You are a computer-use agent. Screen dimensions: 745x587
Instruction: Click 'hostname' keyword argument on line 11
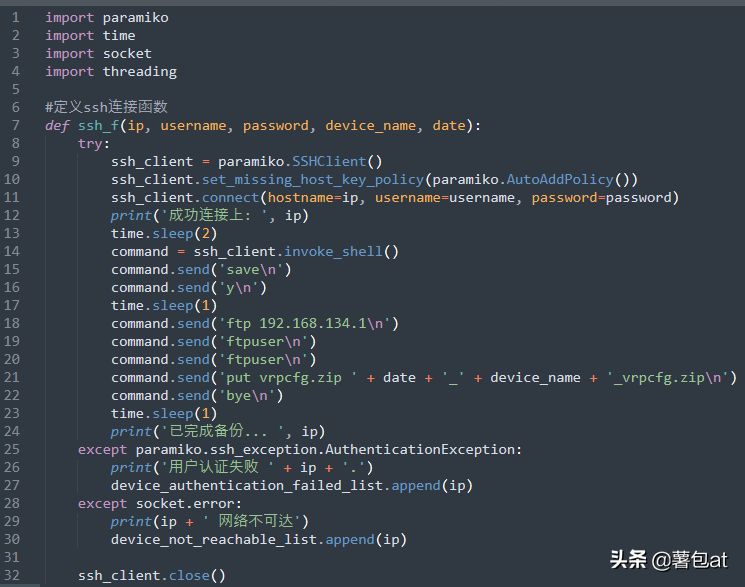[x=301, y=198]
